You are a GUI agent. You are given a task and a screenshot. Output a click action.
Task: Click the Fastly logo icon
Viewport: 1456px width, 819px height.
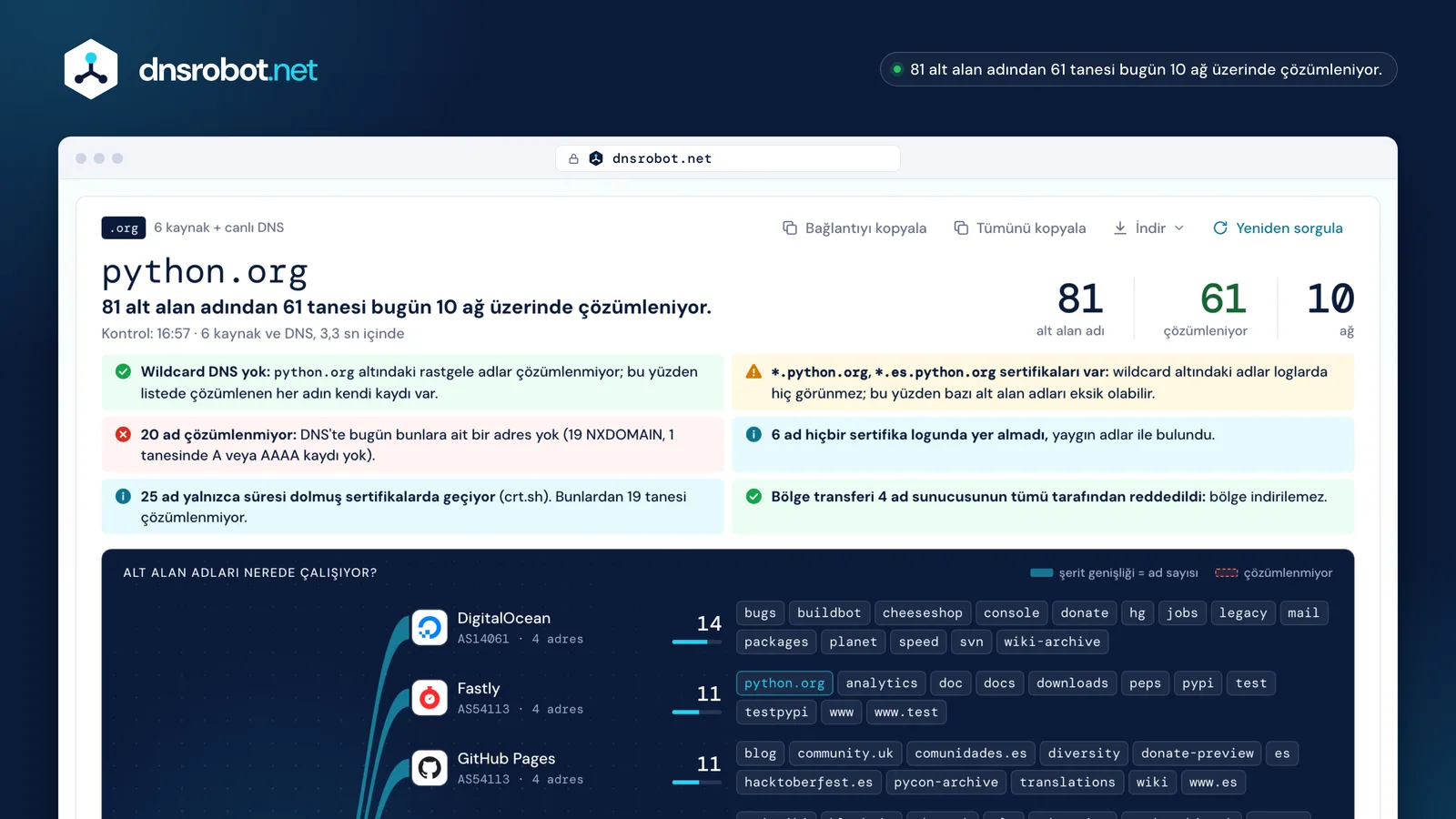coord(430,697)
